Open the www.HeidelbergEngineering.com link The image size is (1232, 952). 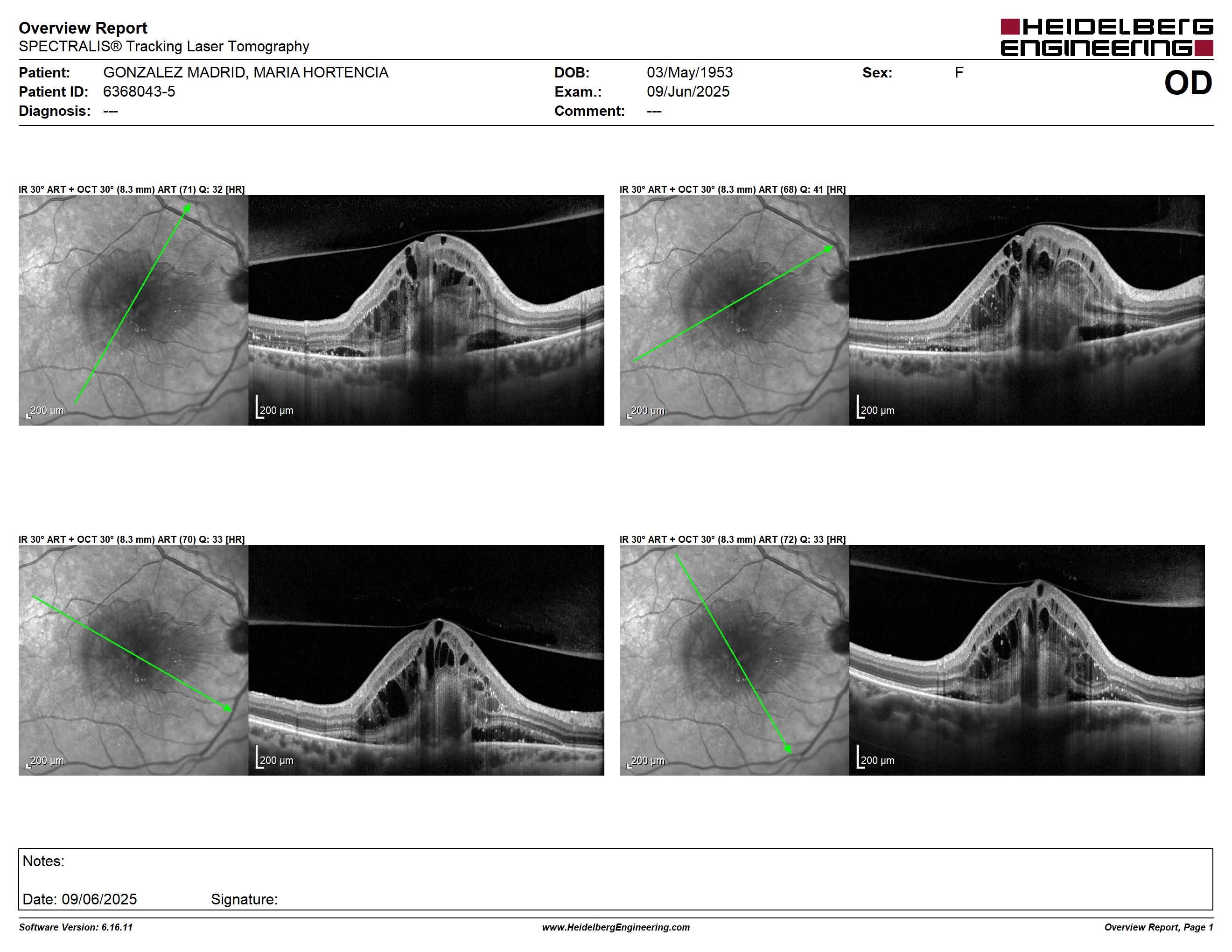616,927
